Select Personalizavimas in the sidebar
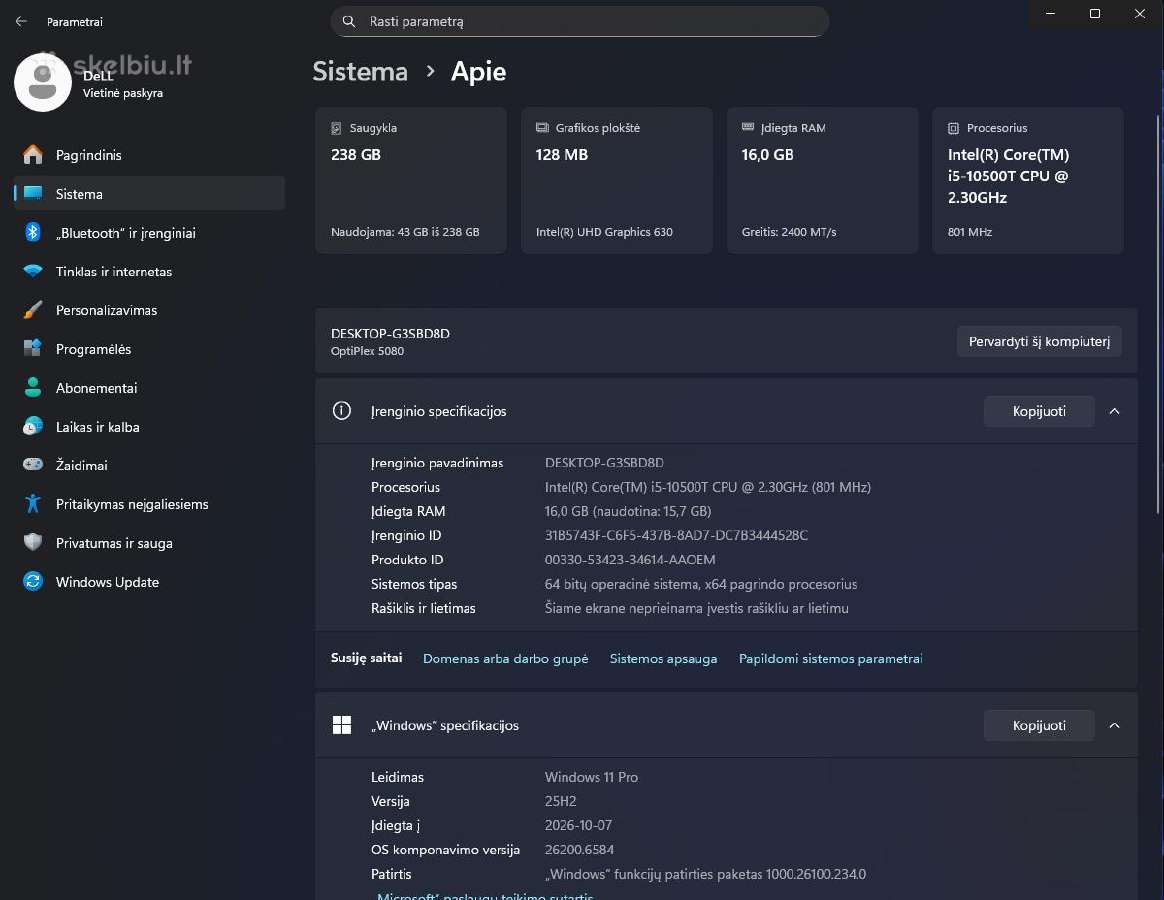 149,310
